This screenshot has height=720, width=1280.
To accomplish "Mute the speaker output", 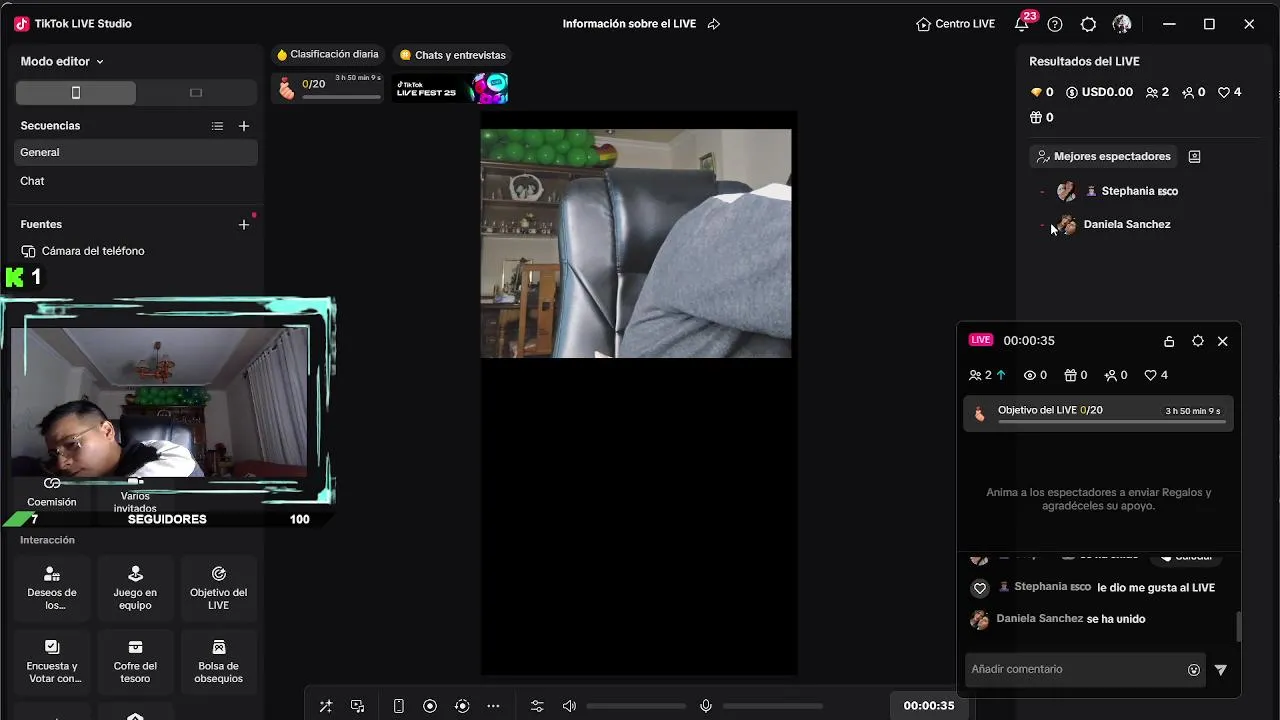I will point(569,706).
